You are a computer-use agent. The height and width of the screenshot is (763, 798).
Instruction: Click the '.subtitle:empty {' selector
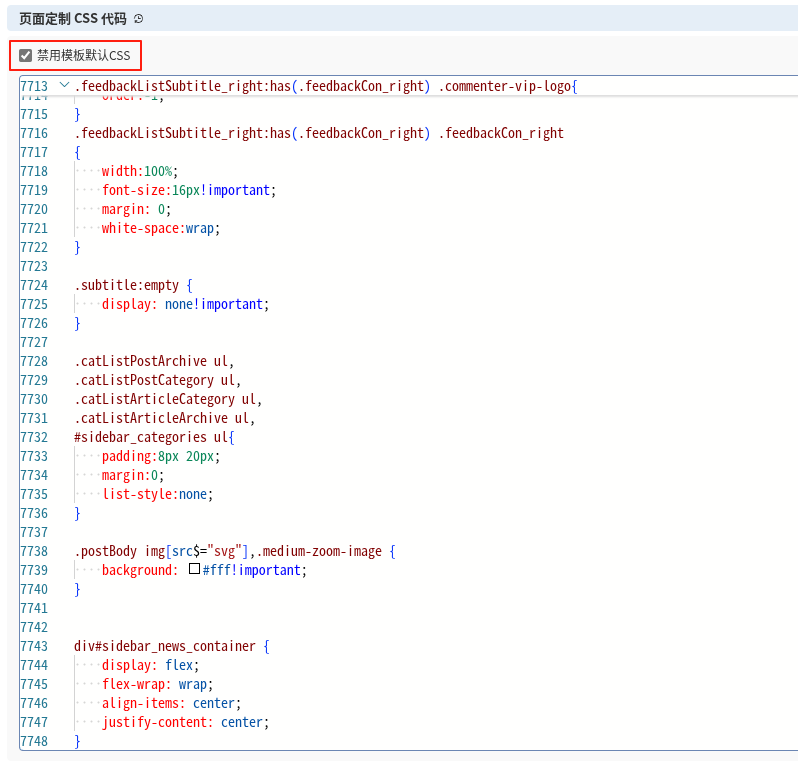133,285
